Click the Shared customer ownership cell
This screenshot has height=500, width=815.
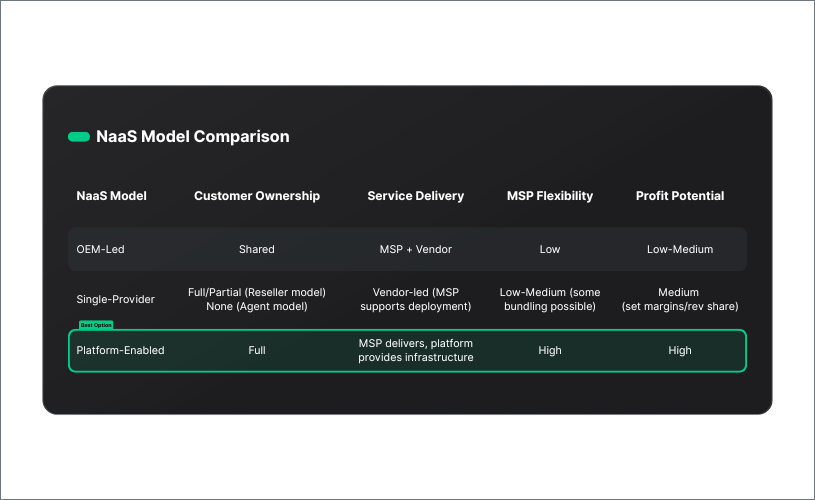[257, 249]
